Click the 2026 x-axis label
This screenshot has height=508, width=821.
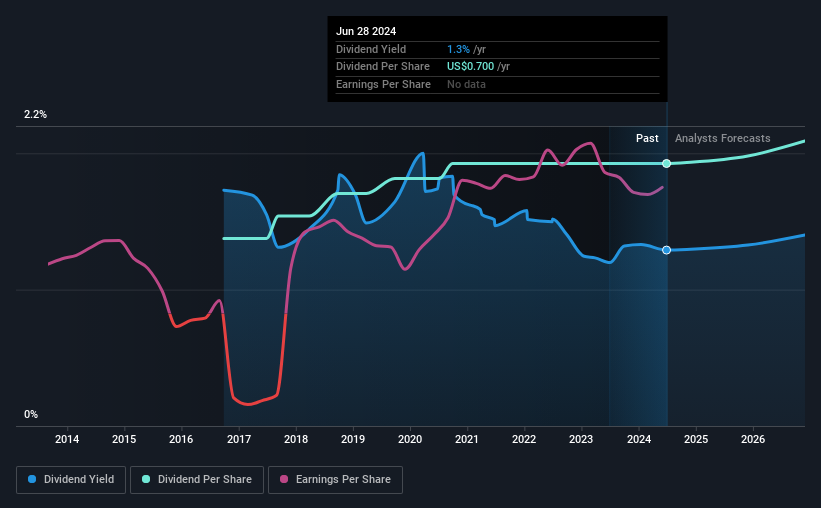753,439
